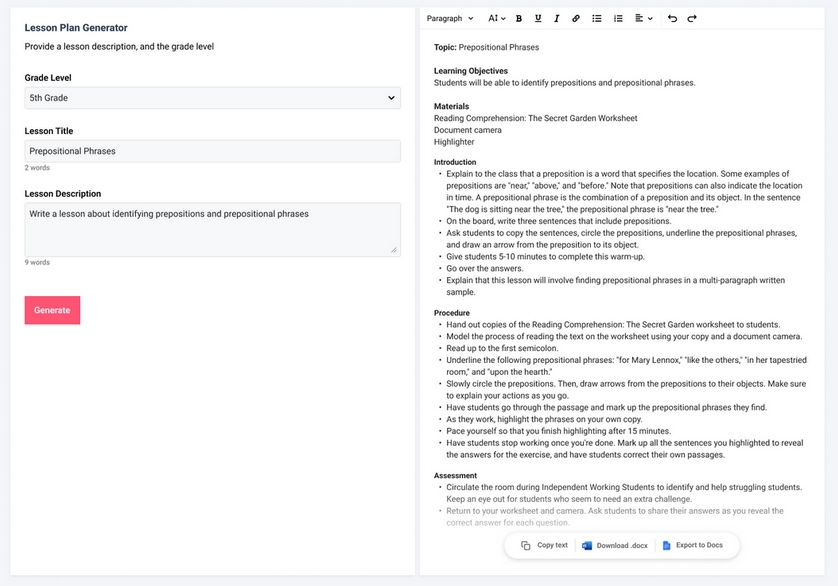Image resolution: width=838 pixels, height=586 pixels.
Task: Click the Assessment heading
Action: [x=455, y=475]
